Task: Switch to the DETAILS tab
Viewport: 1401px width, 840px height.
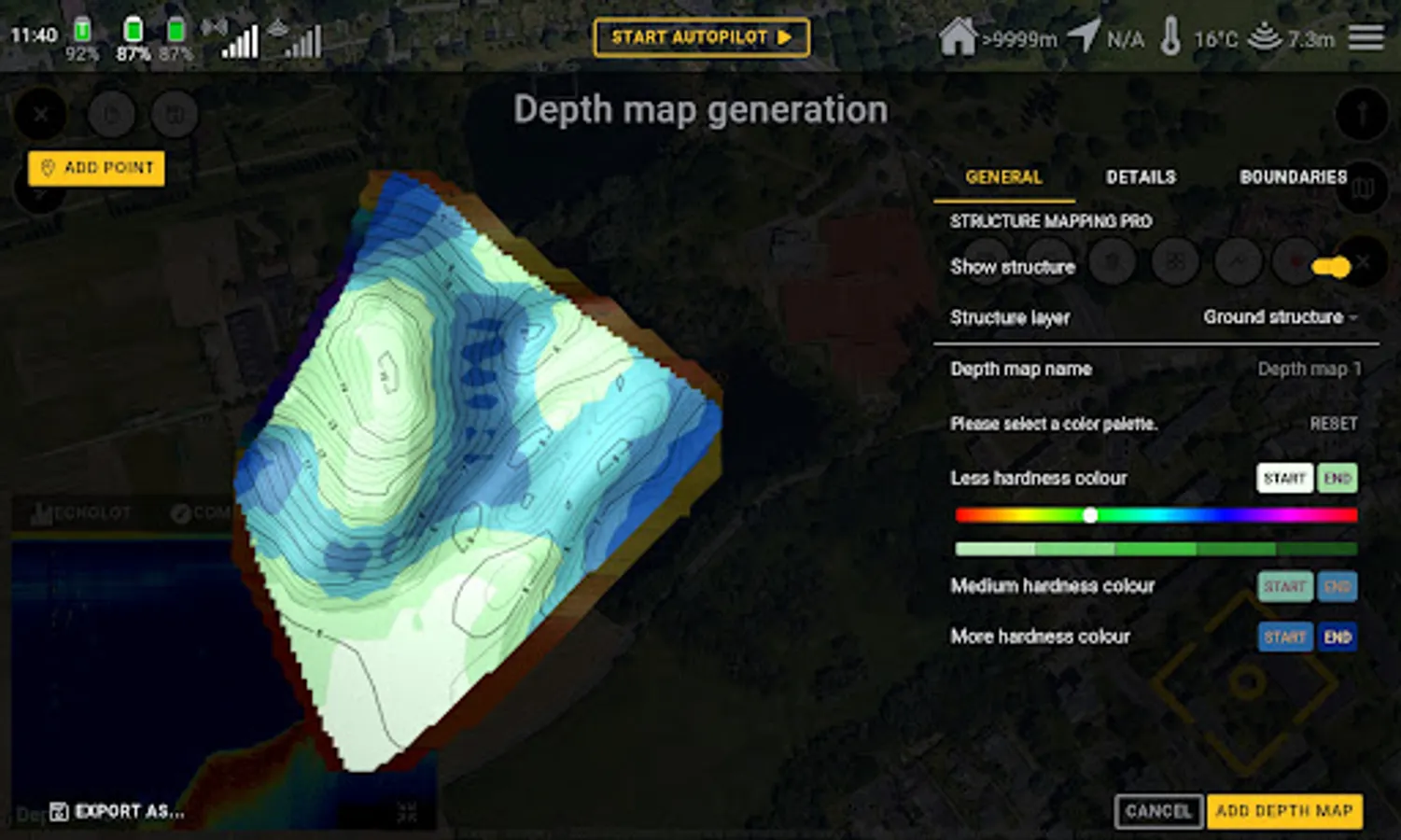Action: pos(1141,177)
